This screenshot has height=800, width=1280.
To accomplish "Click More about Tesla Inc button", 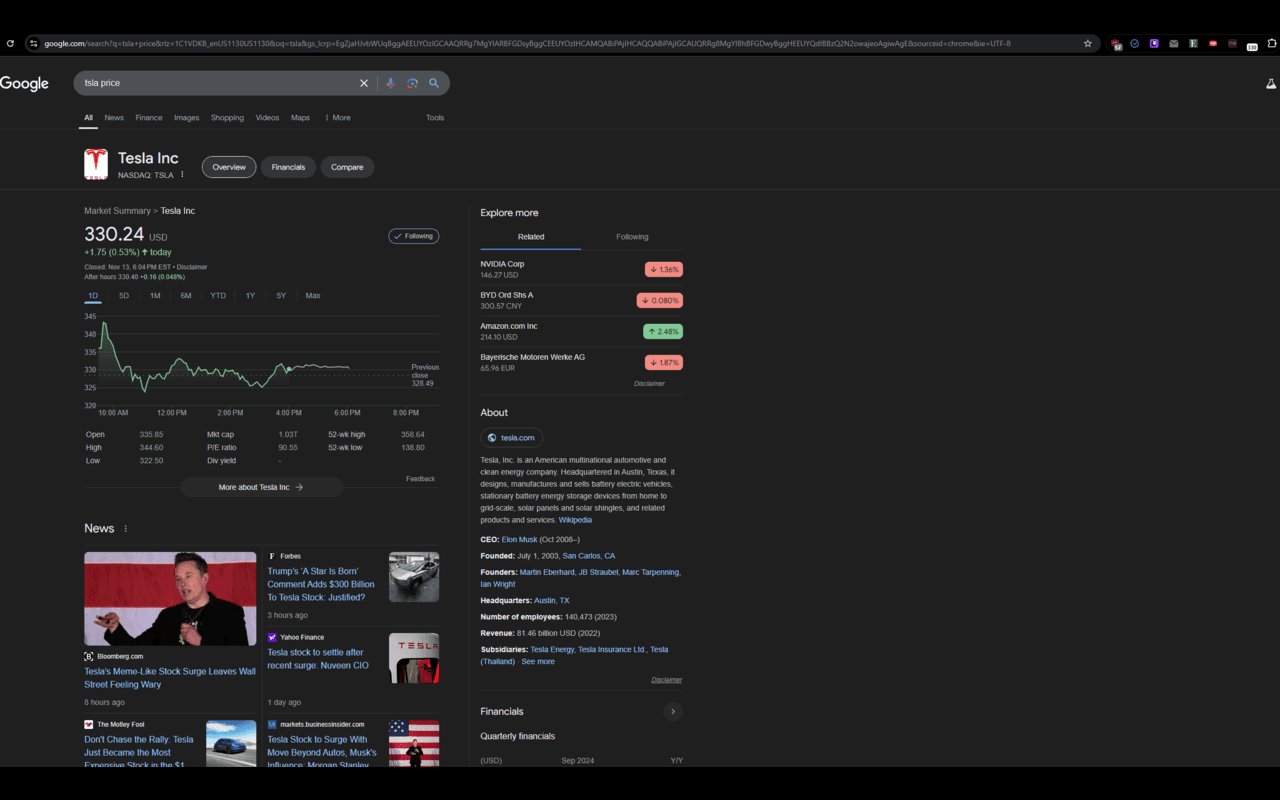I will (x=261, y=487).
